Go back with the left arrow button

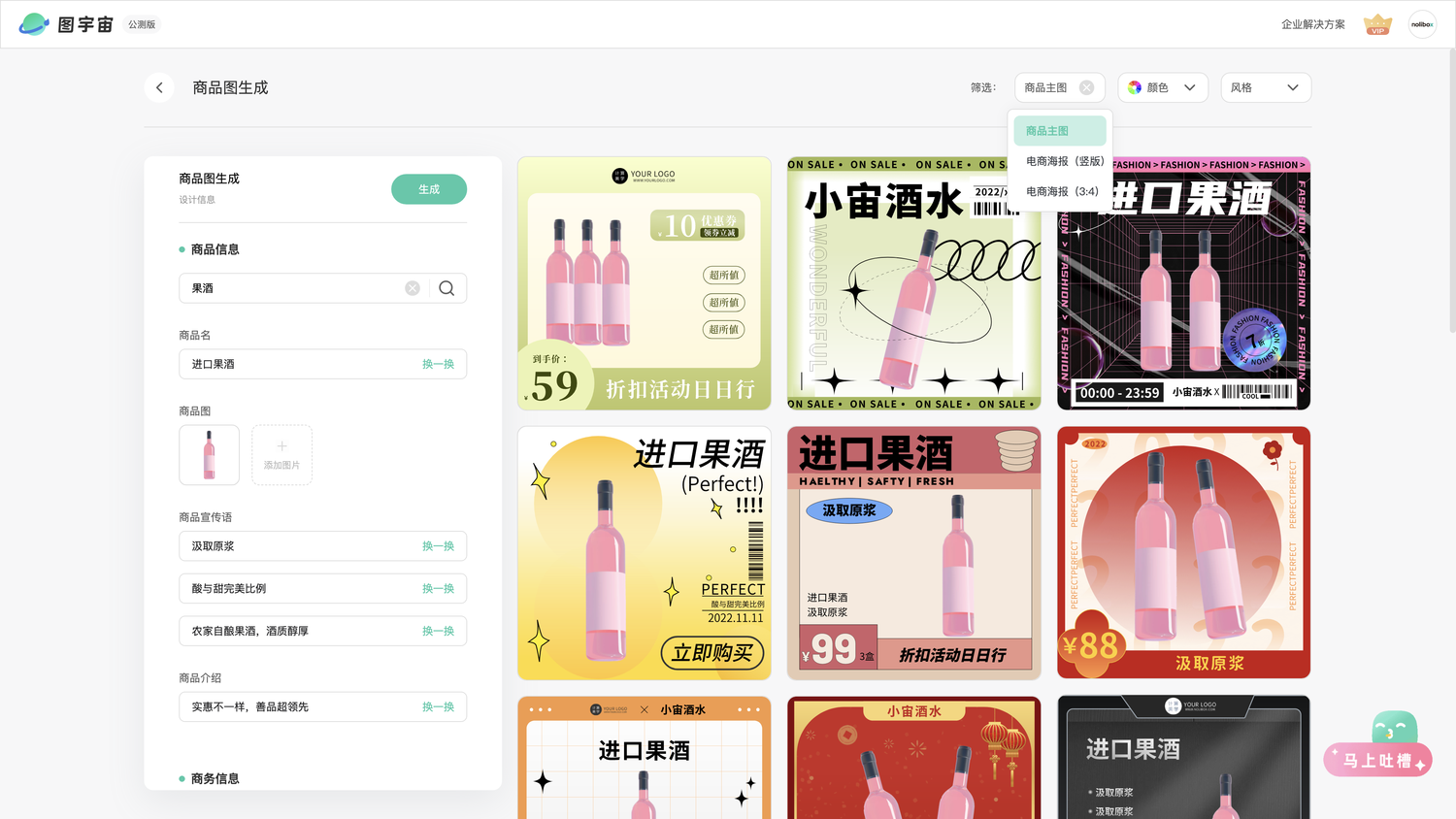[x=159, y=87]
